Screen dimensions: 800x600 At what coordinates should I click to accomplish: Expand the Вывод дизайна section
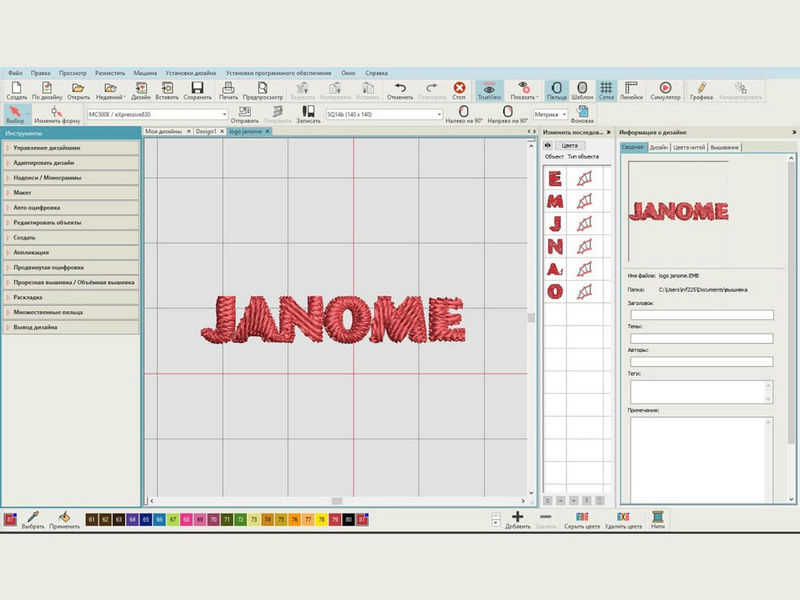(71, 328)
